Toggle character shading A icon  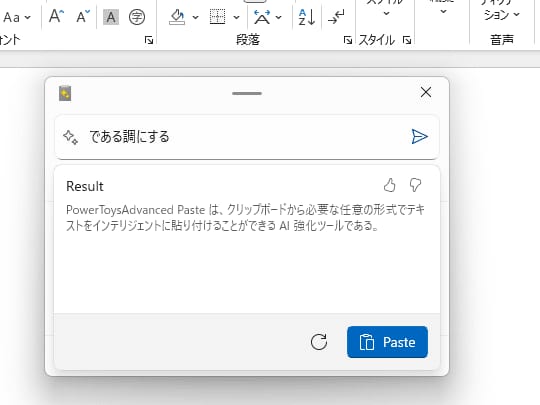tap(111, 17)
